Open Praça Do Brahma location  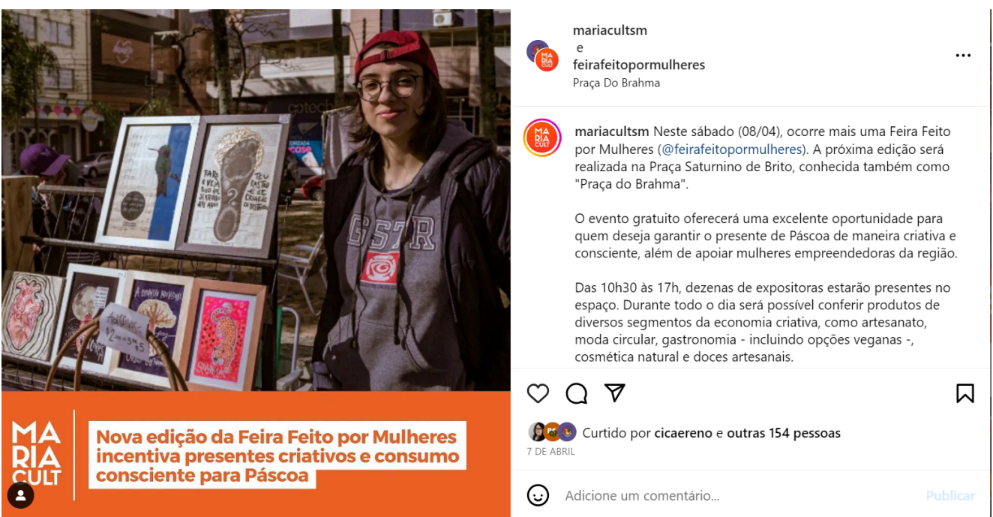pyautogui.click(x=616, y=83)
